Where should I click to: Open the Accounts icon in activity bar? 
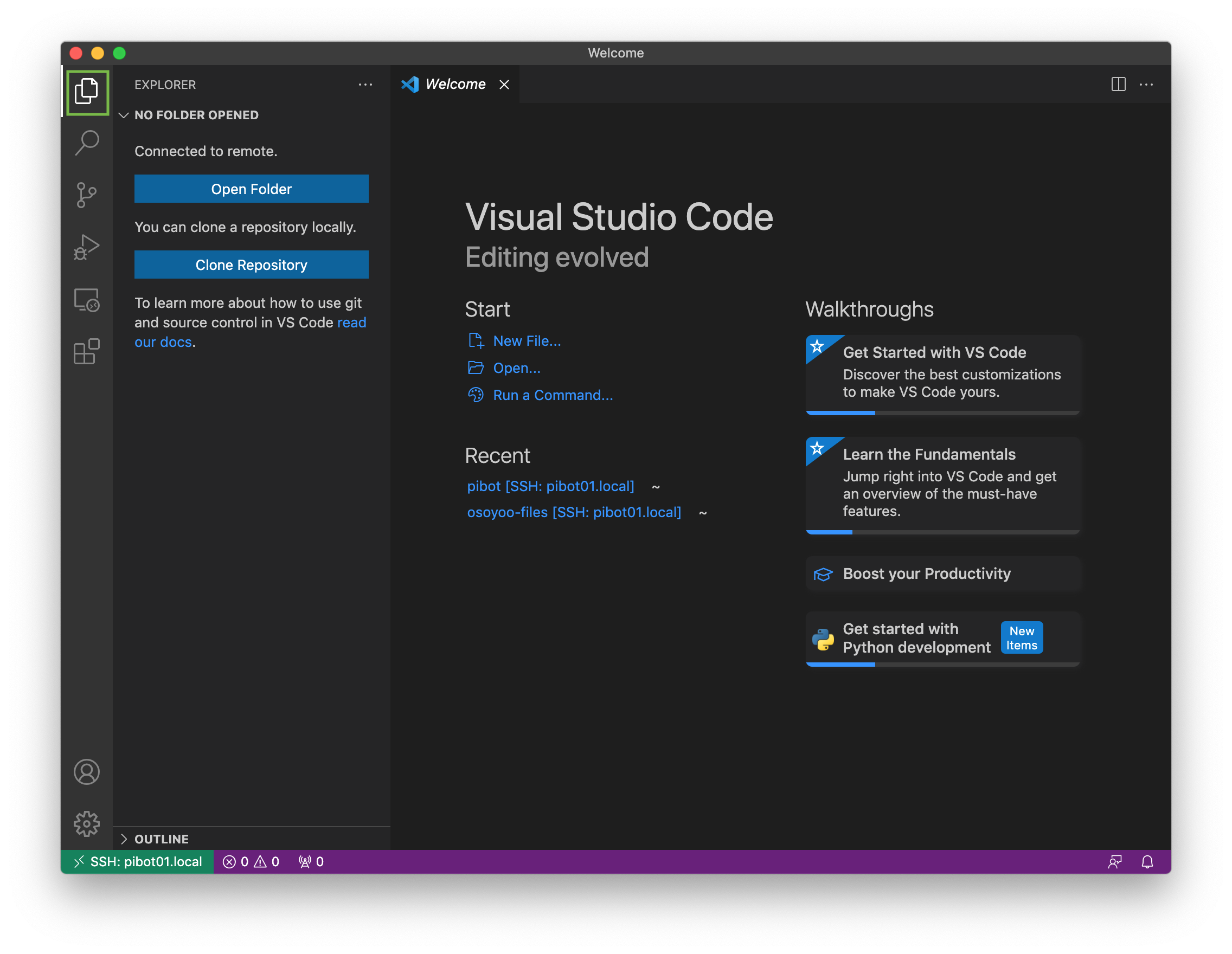click(87, 772)
